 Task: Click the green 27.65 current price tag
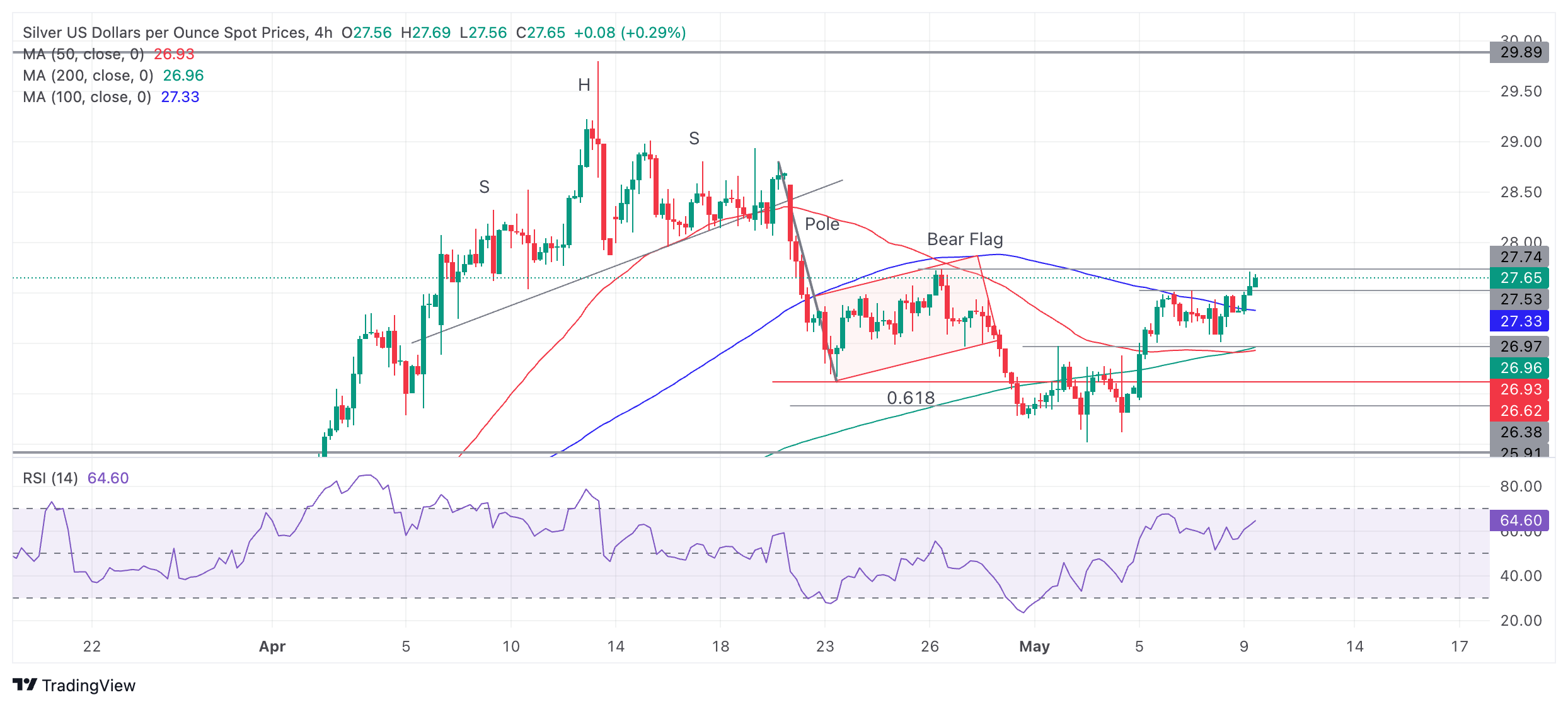[x=1520, y=278]
